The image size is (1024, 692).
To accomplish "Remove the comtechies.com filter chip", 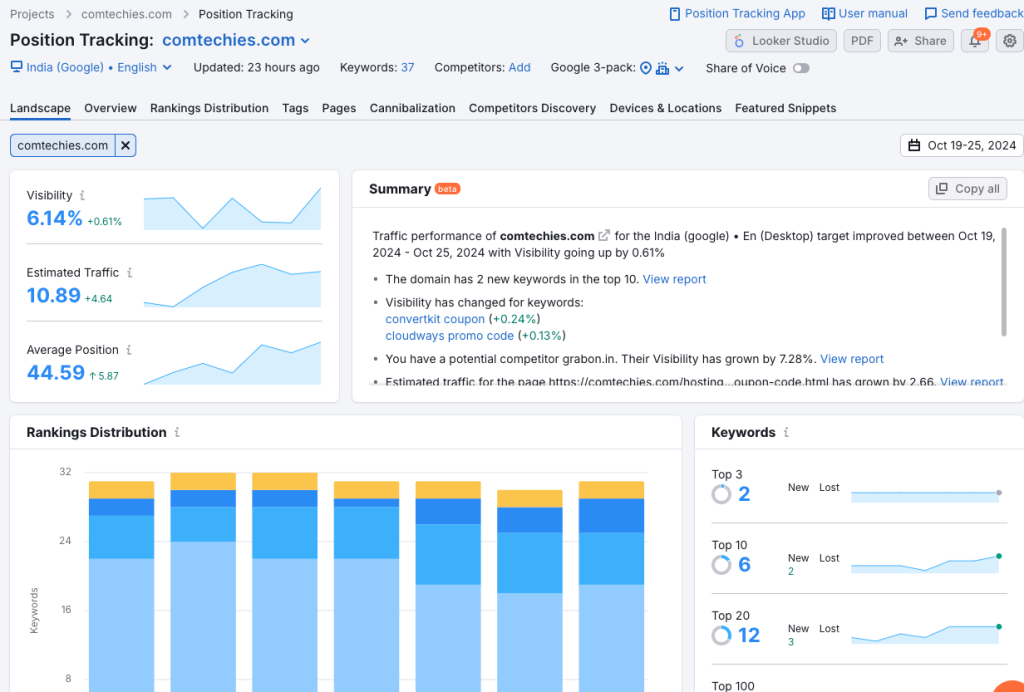I will point(124,145).
